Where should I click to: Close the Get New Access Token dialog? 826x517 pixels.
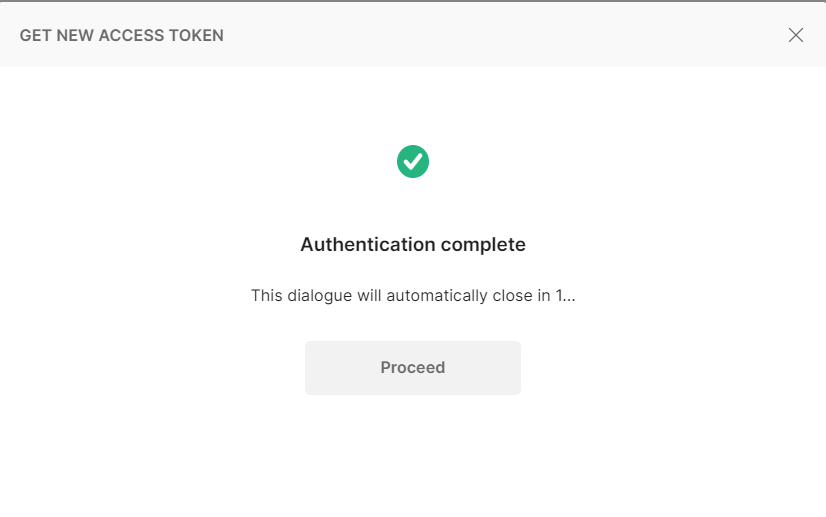tap(795, 35)
